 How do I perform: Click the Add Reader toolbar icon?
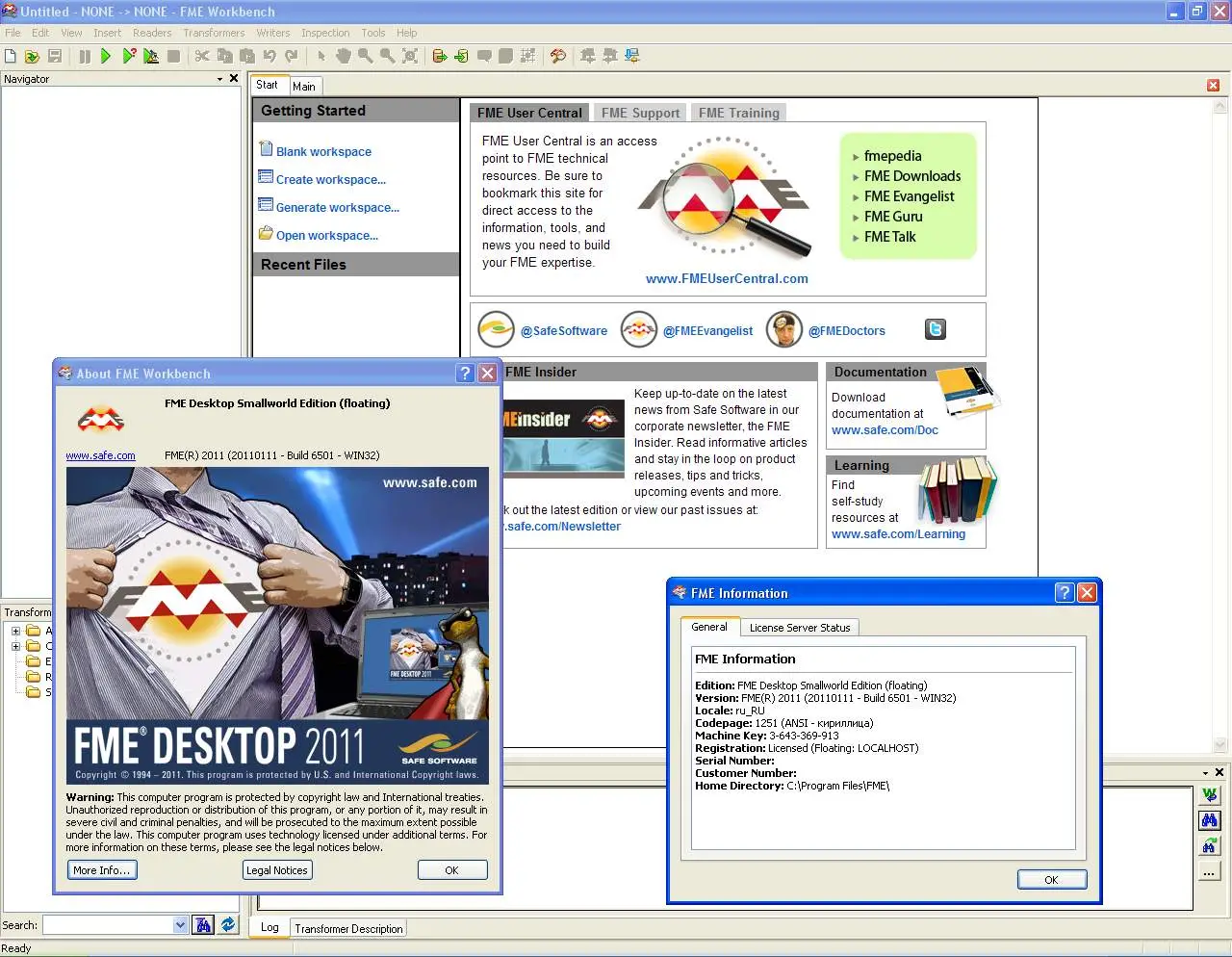pos(440,56)
